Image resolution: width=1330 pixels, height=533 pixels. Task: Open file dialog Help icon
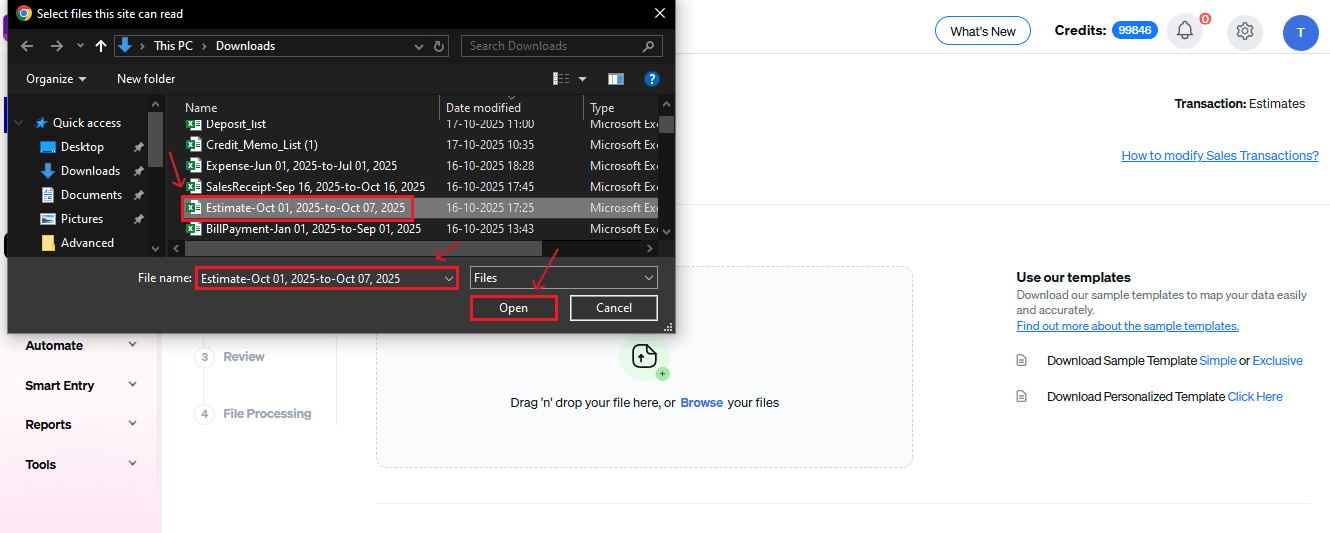pos(652,79)
